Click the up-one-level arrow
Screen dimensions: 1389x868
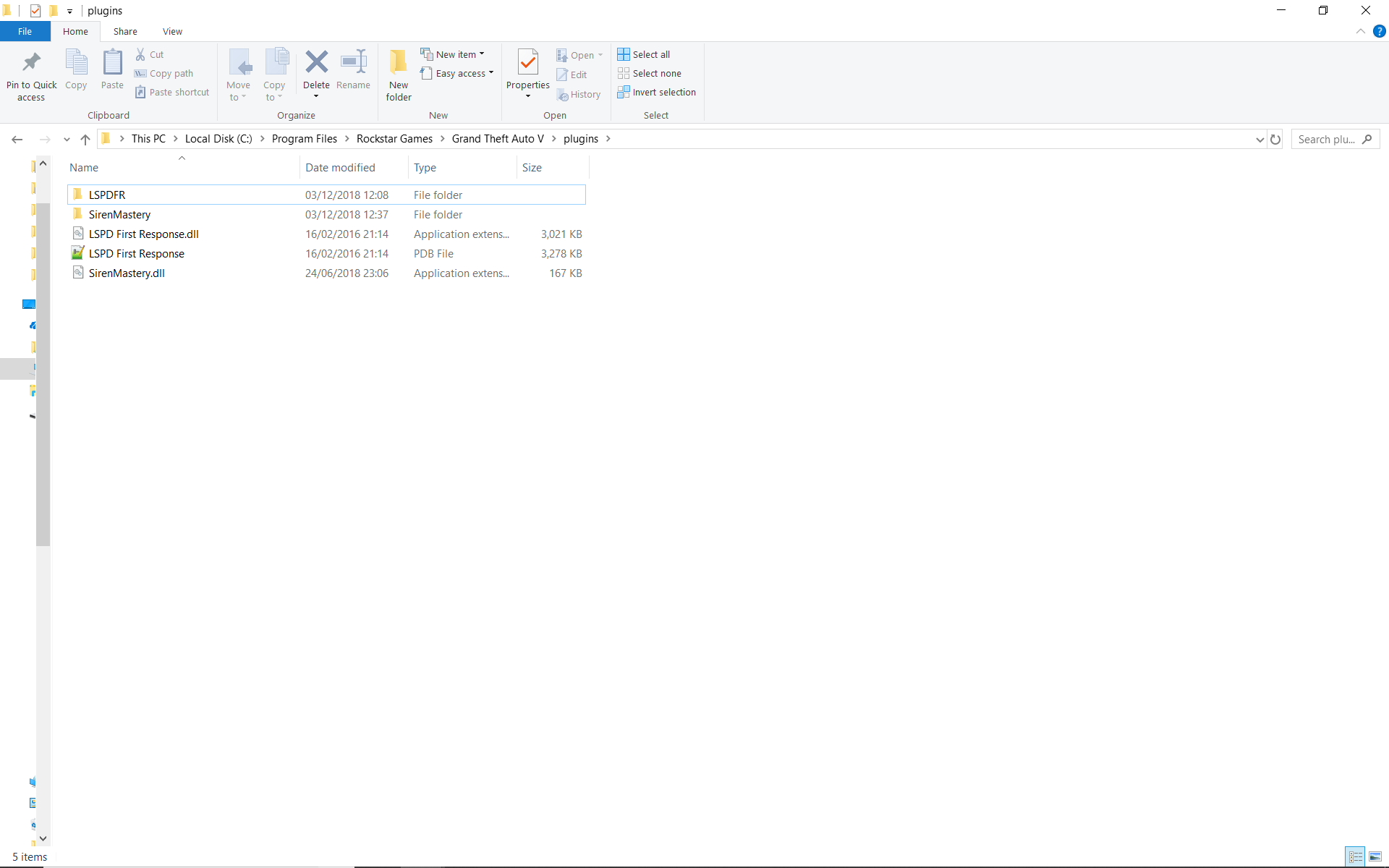tap(85, 139)
